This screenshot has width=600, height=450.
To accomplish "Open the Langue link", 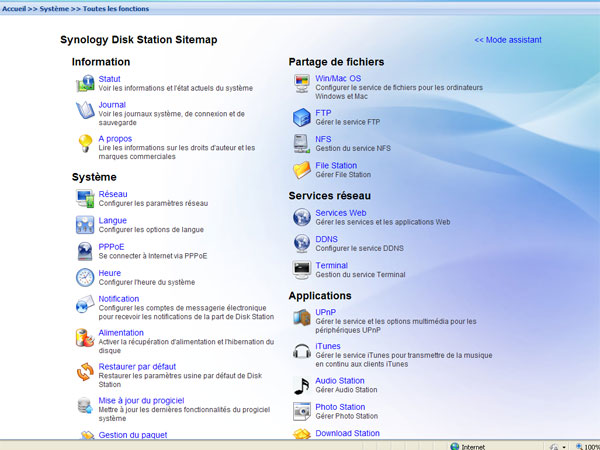I will 112,220.
